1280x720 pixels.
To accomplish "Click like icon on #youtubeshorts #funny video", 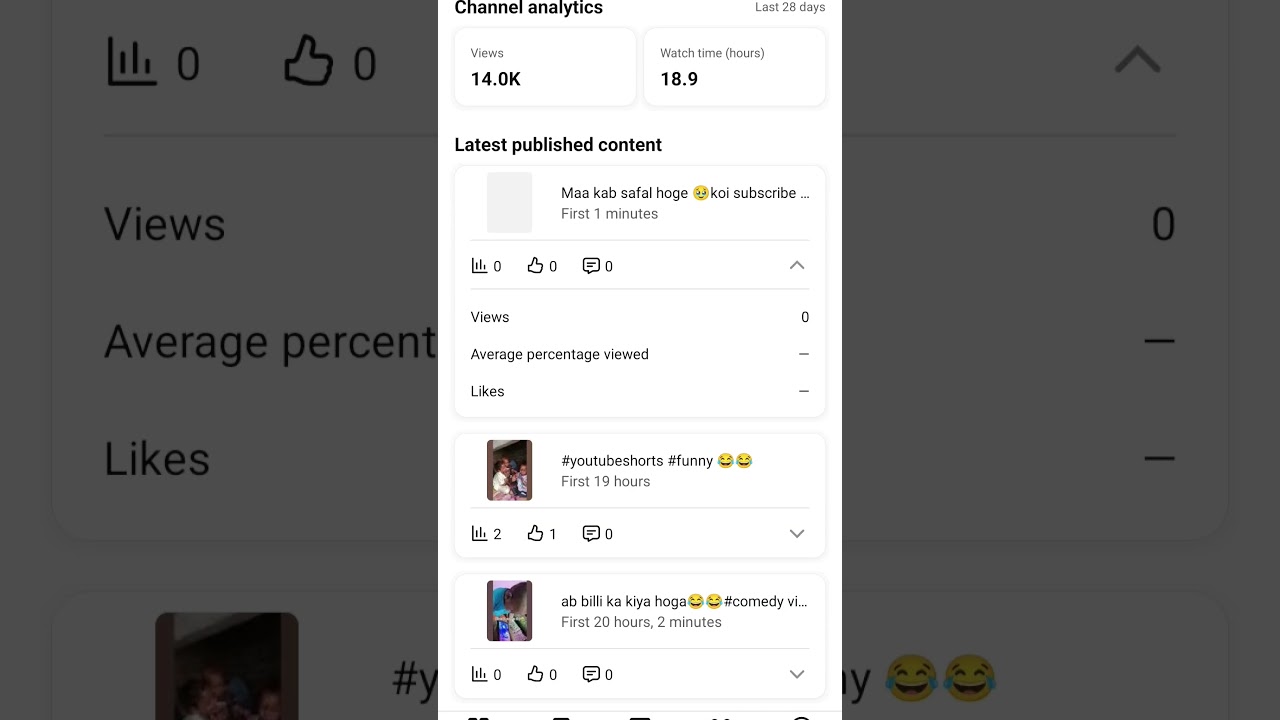I will [x=535, y=534].
